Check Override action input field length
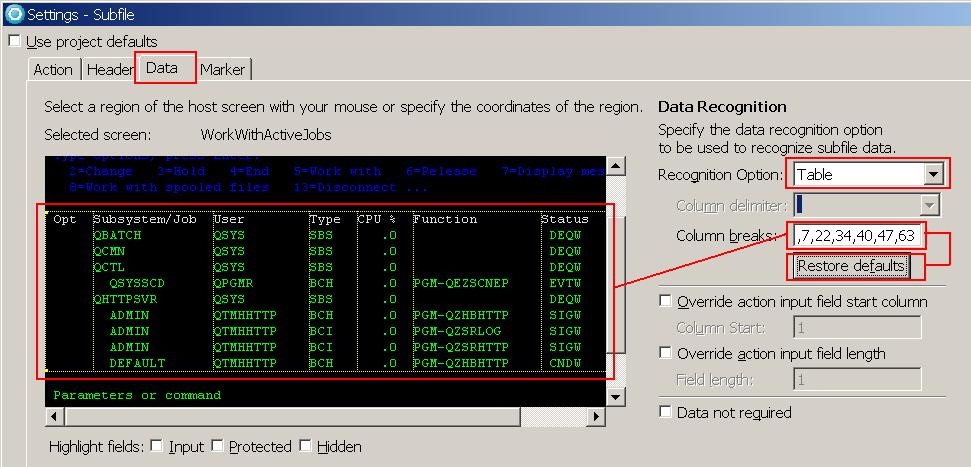Screen dimensions: 971x467 coord(665,353)
